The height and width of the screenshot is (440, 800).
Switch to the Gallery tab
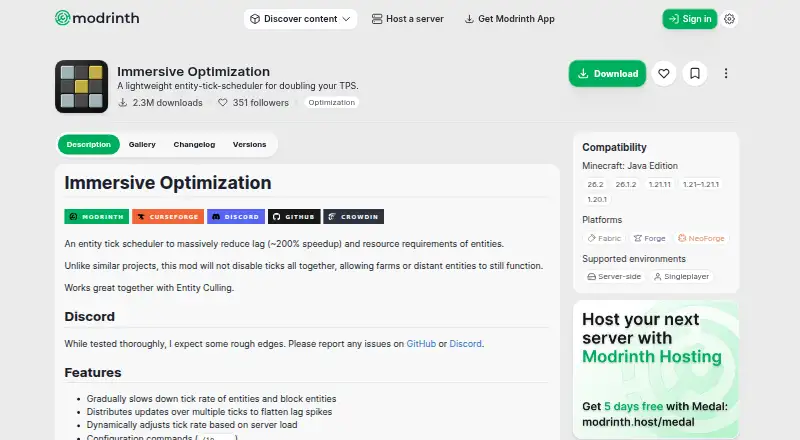pyautogui.click(x=142, y=144)
